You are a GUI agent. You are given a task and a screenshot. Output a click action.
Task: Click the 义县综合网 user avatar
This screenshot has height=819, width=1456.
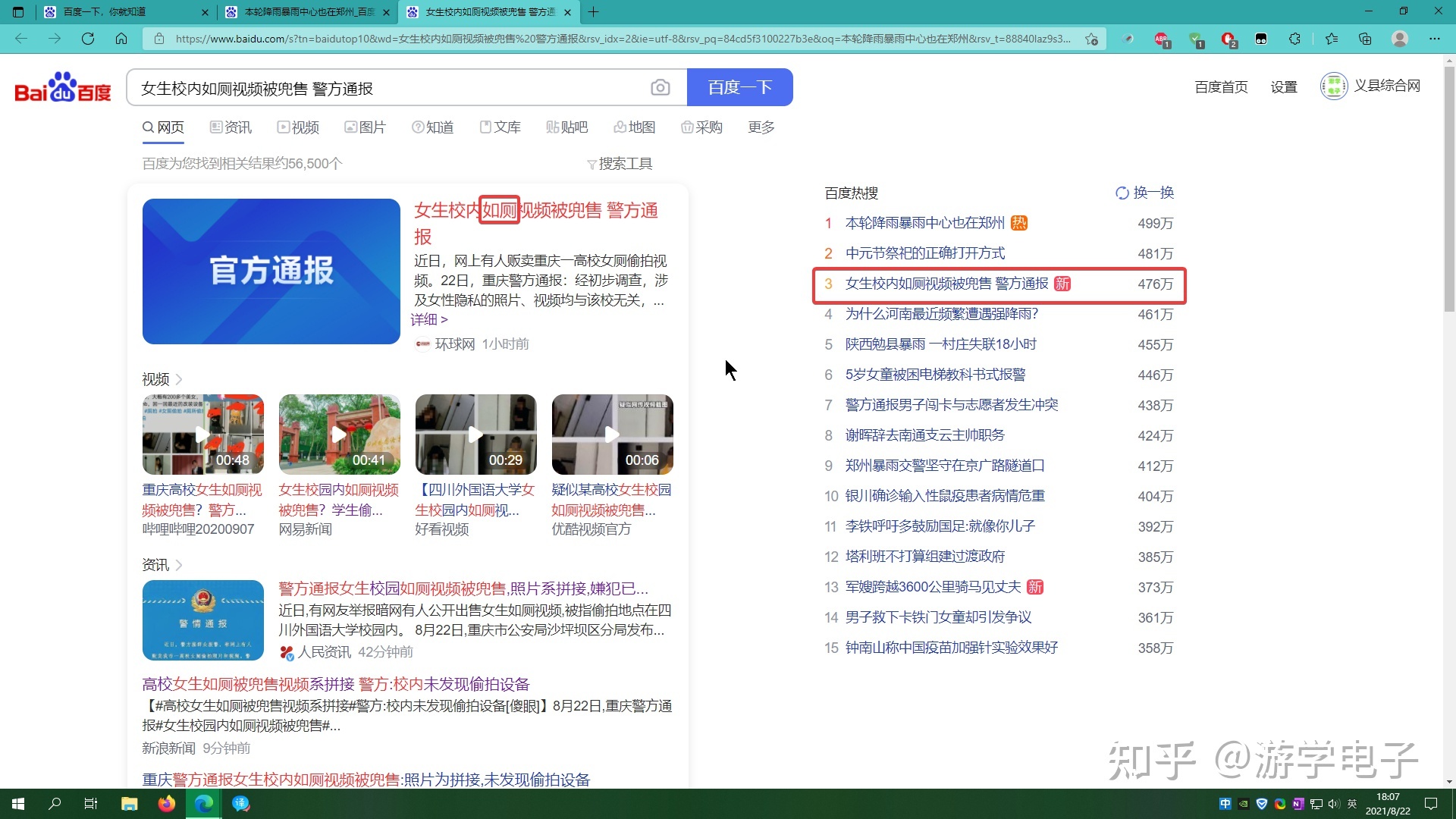click(1334, 86)
